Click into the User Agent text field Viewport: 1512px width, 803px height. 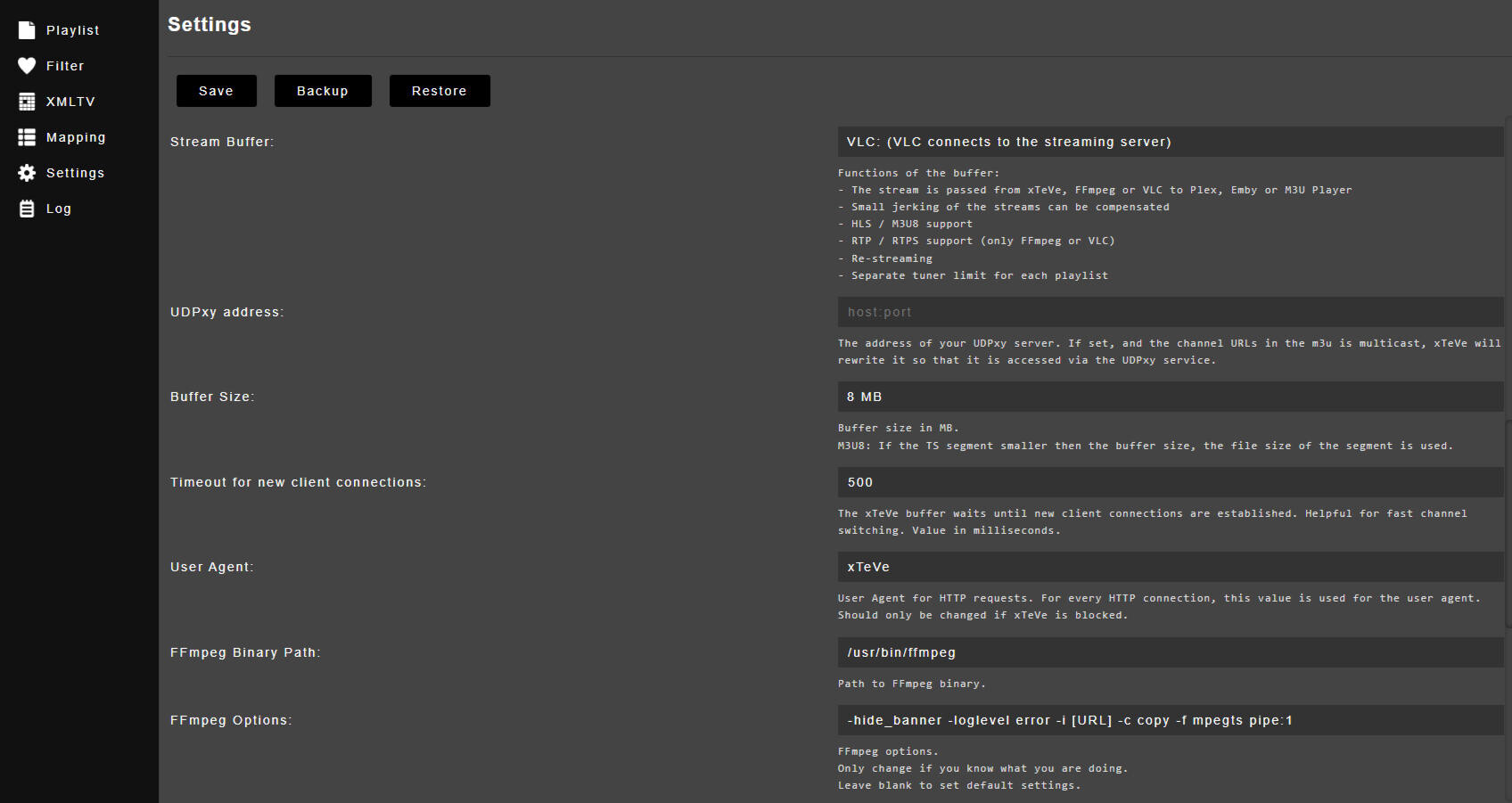click(x=1170, y=567)
